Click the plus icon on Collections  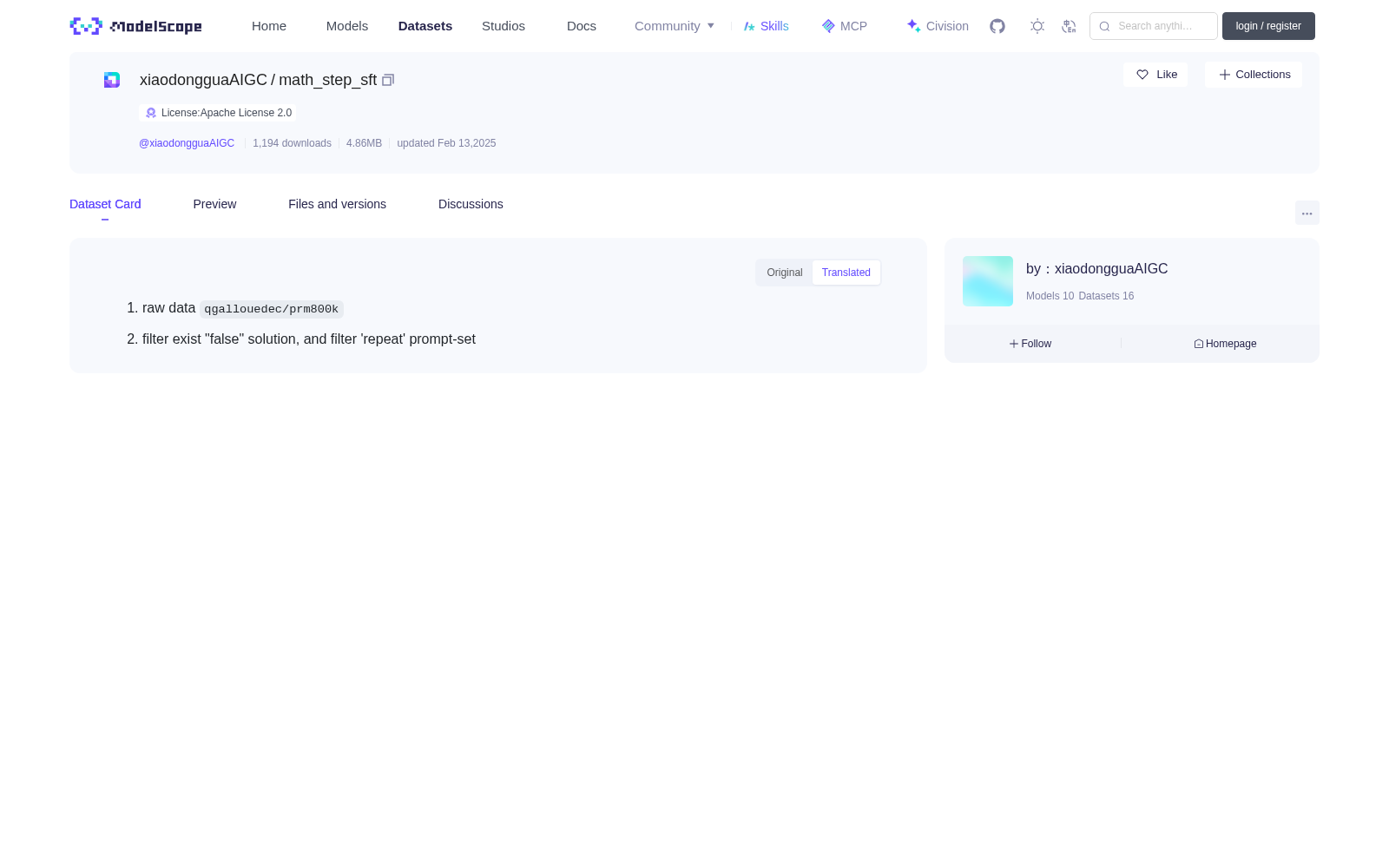[x=1224, y=75]
